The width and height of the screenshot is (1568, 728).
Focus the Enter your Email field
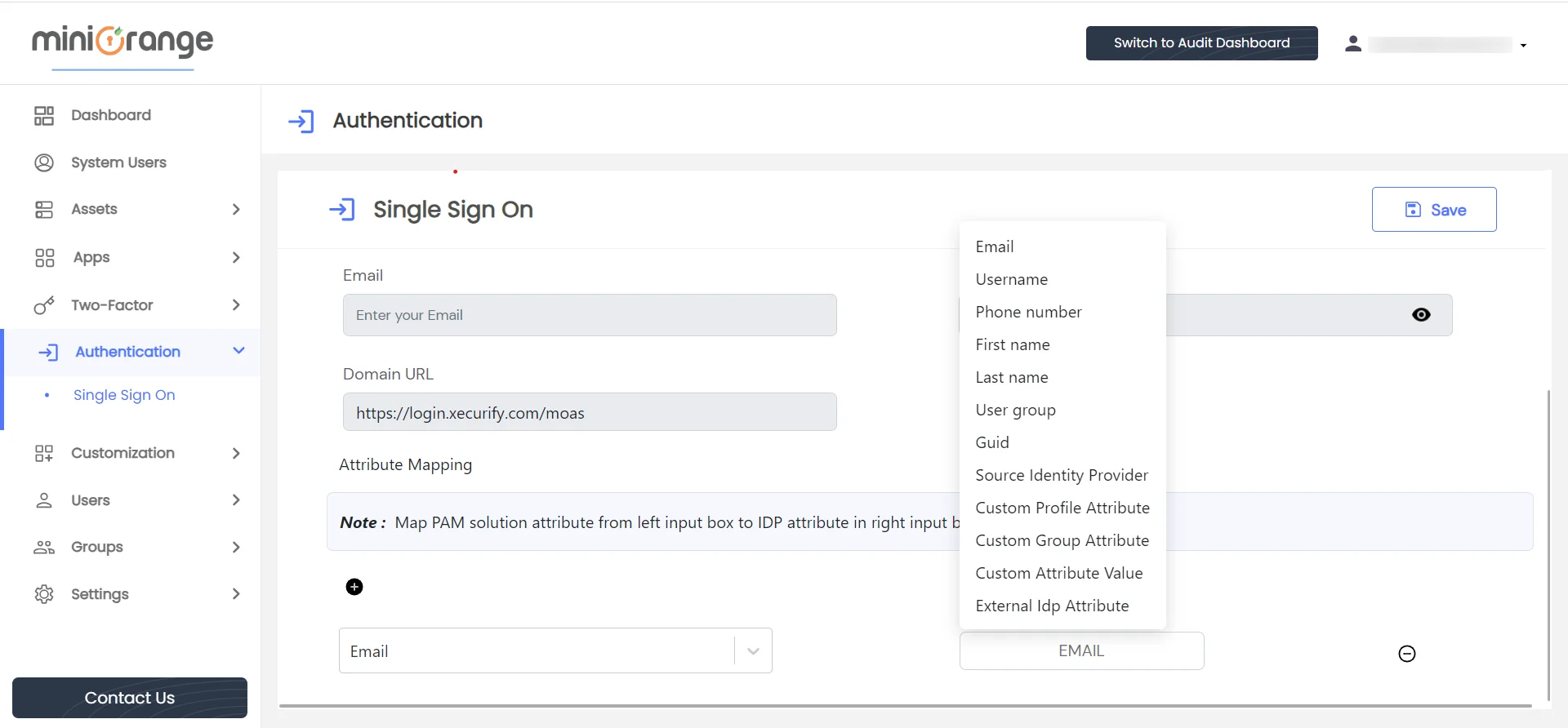click(x=590, y=315)
